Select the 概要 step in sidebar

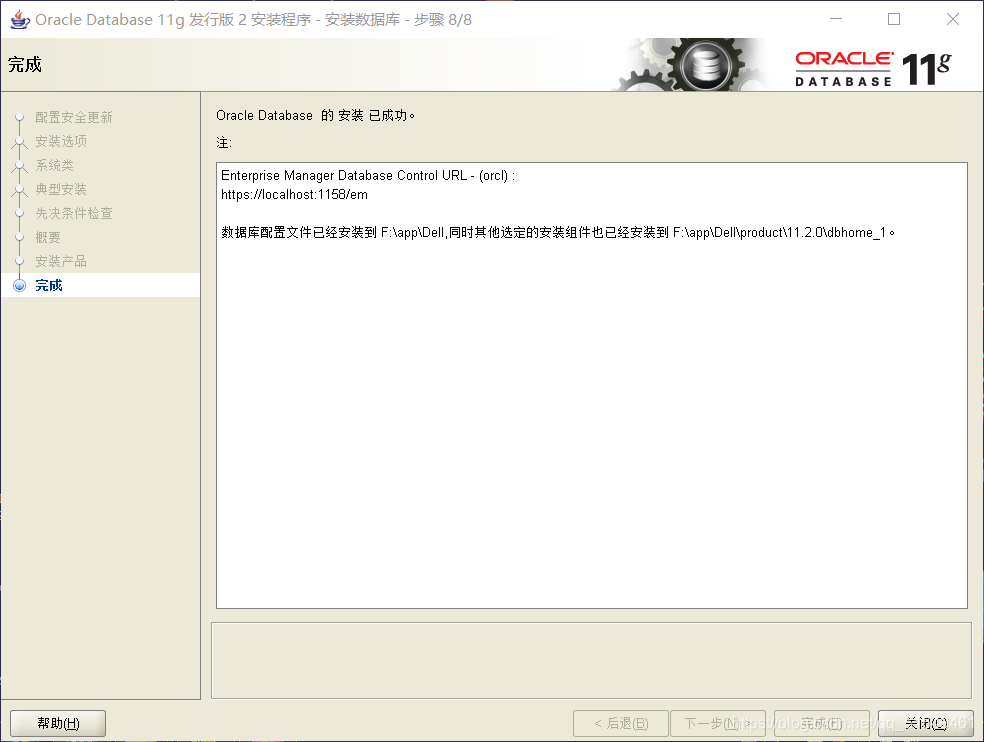click(x=48, y=237)
